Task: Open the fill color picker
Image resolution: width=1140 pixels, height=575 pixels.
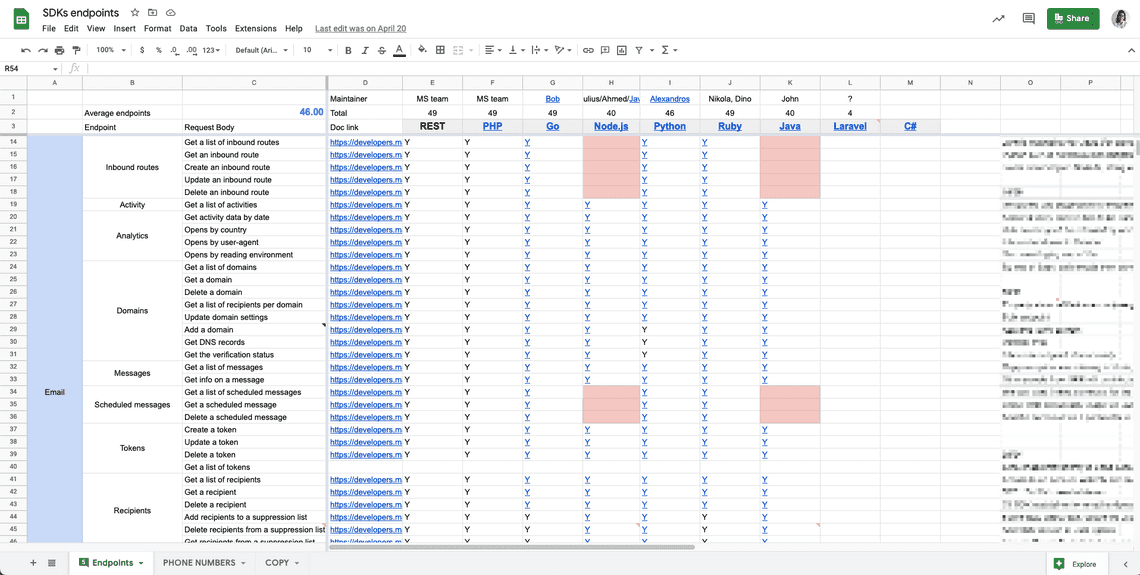Action: (422, 50)
